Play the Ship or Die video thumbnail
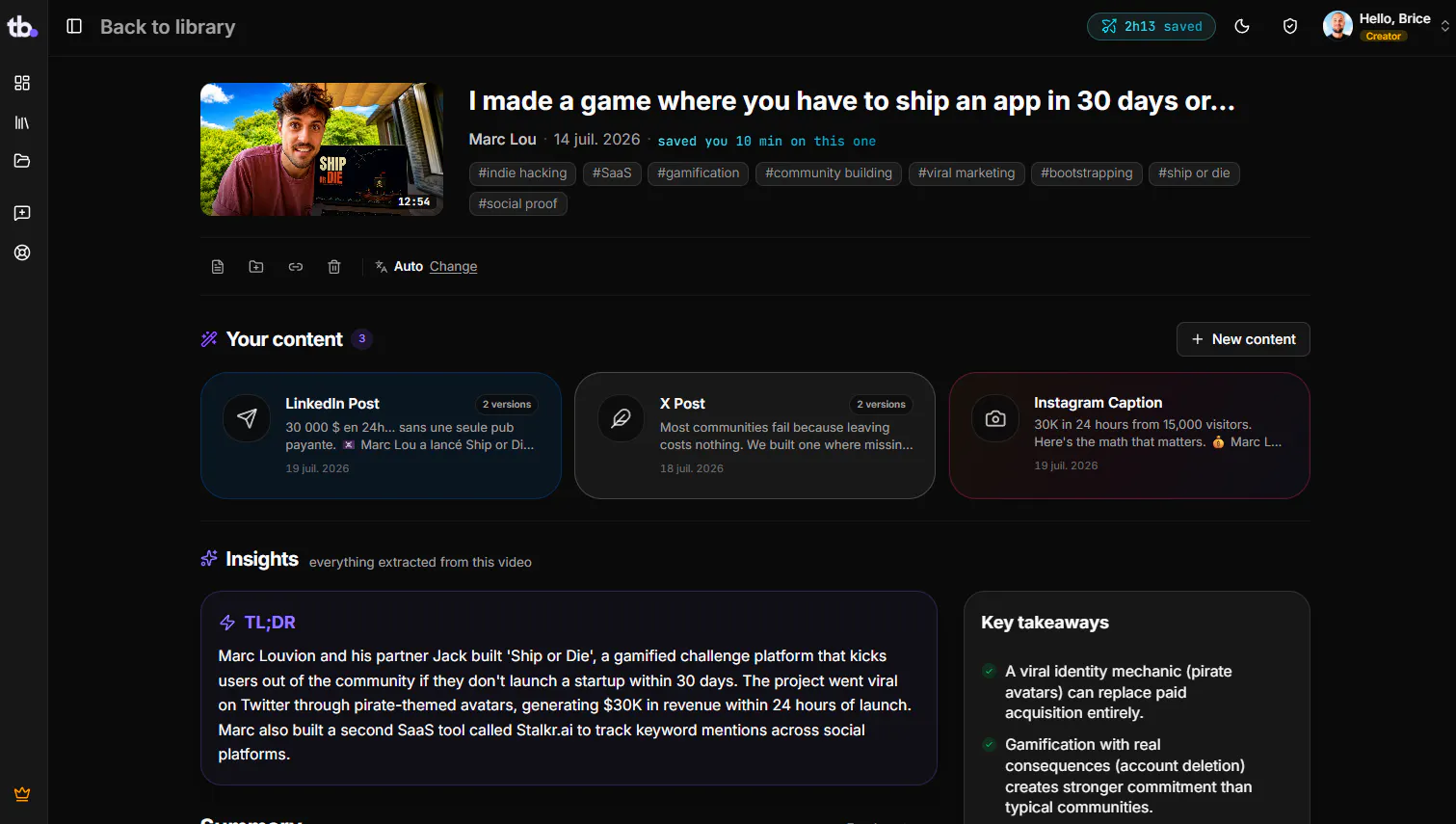 coord(322,149)
